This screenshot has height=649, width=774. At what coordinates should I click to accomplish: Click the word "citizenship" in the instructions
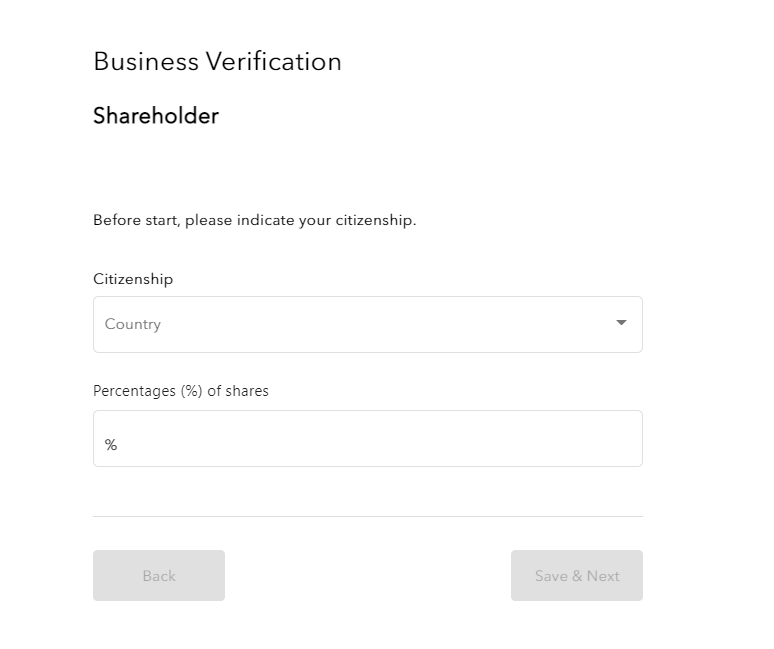click(378, 220)
